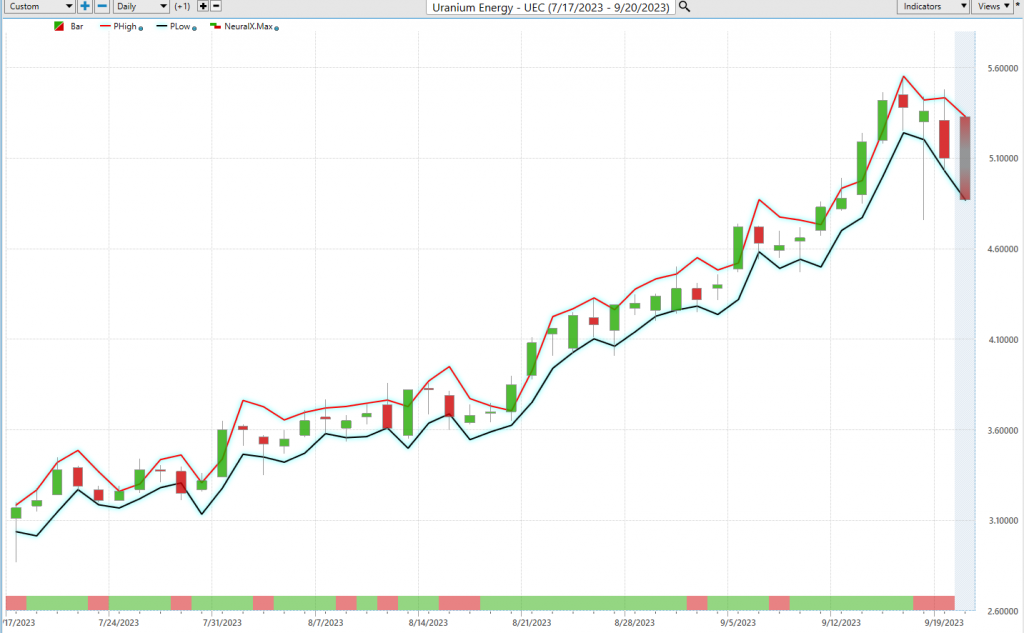The height and width of the screenshot is (633, 1024).
Task: Click the 8/21/2023 date axis label
Action: [x=532, y=623]
